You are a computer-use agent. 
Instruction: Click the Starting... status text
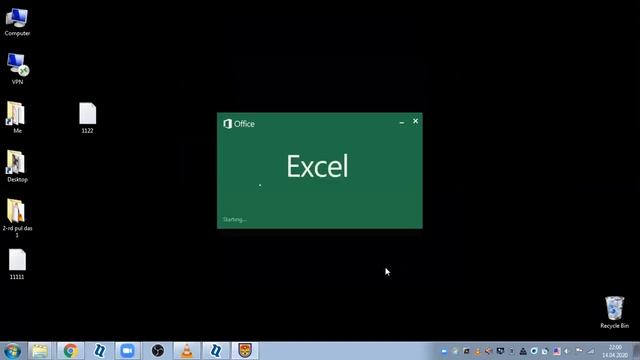pos(234,220)
